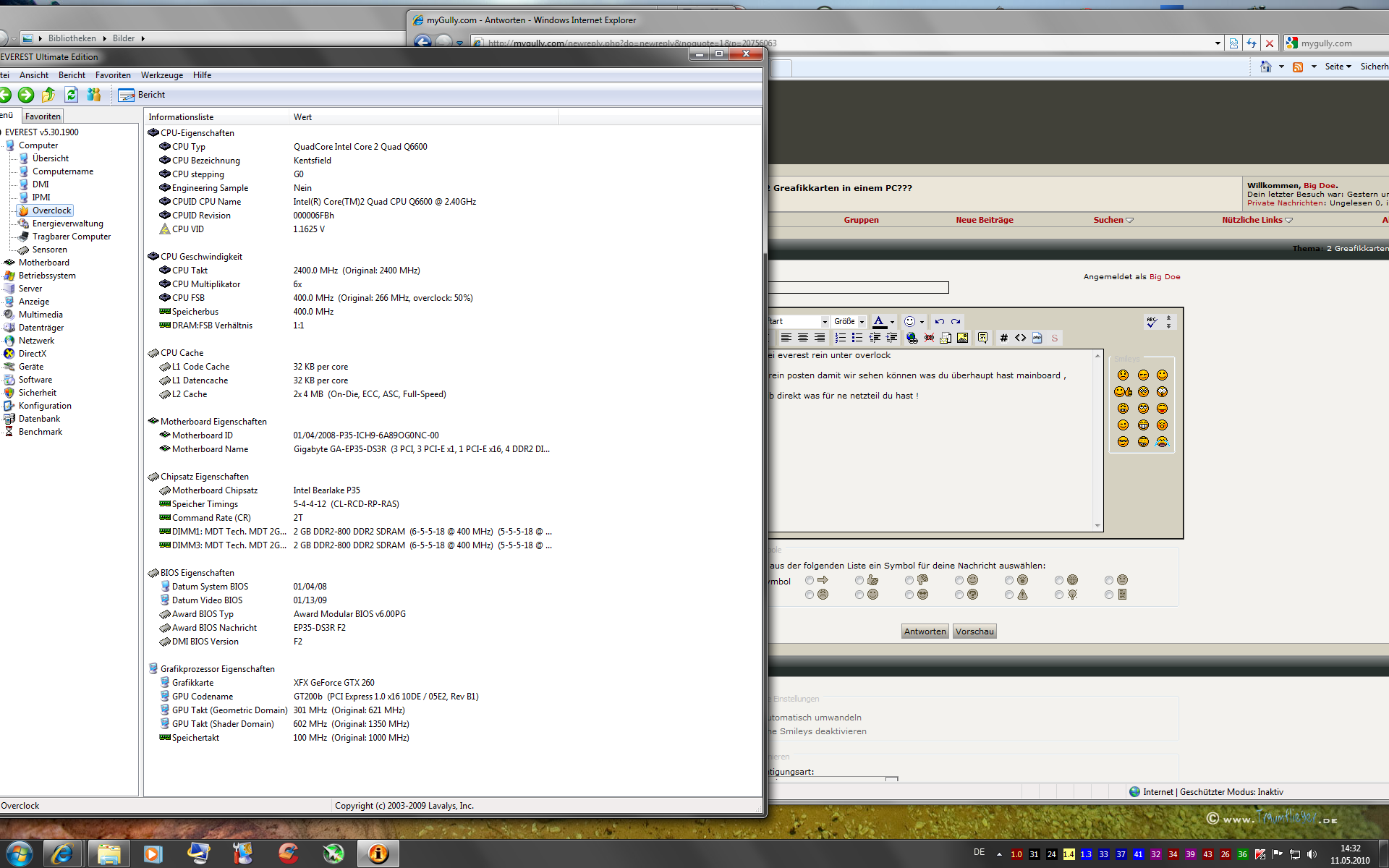Click the spell check ABC icon
Image resolution: width=1389 pixels, height=868 pixels.
click(x=1152, y=322)
